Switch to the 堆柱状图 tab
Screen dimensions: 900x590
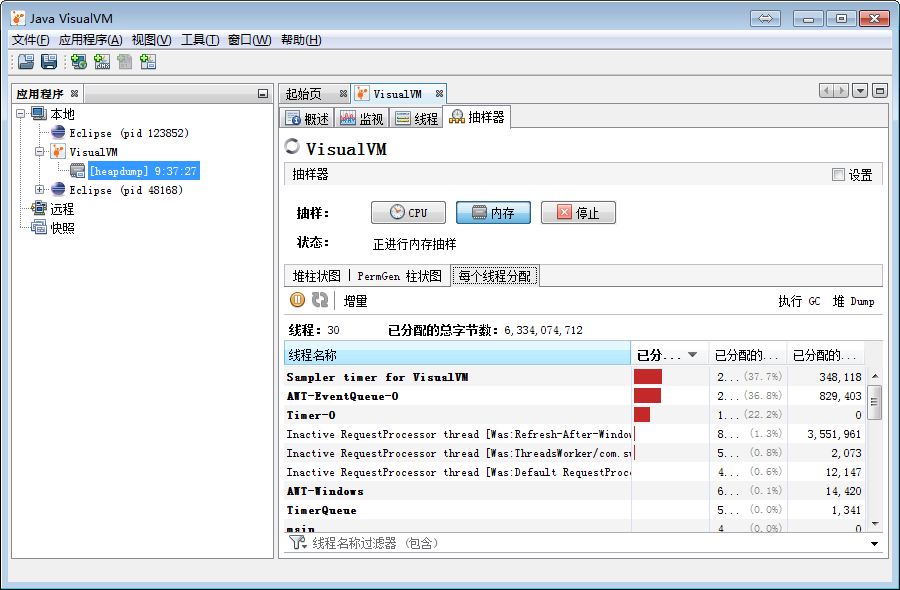(316, 276)
